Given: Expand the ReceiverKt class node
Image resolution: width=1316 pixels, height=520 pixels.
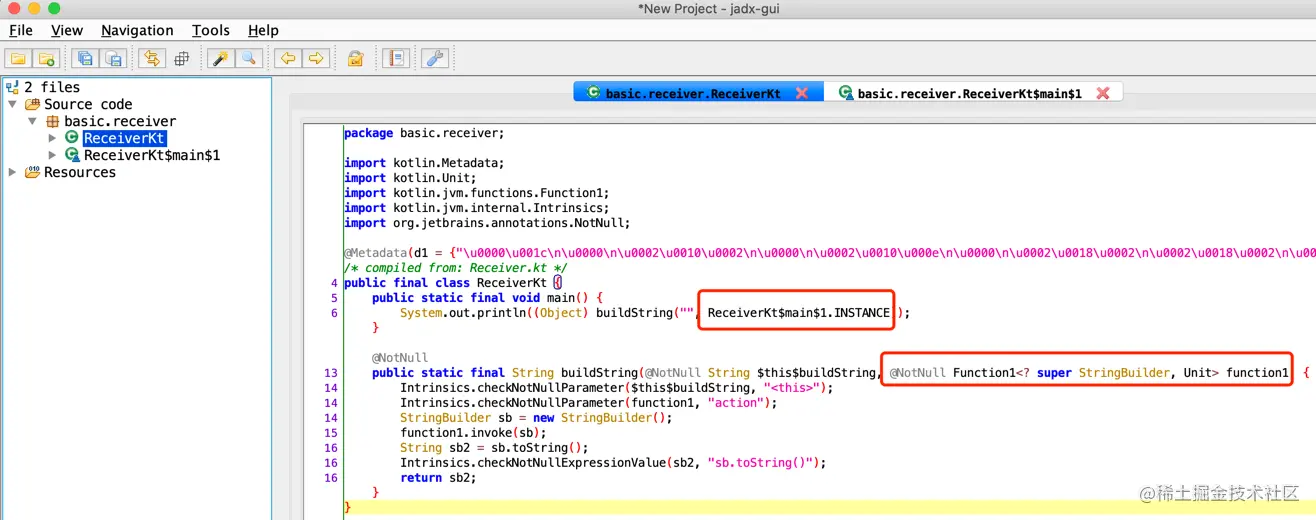Looking at the screenshot, I should pyautogui.click(x=53, y=138).
